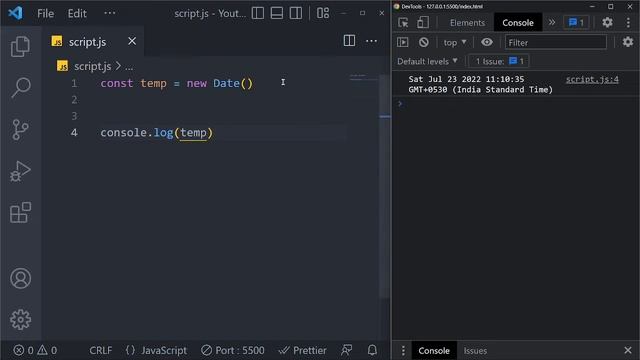This screenshot has width=640, height=360.
Task: Open the Source Control view
Action: point(20,129)
